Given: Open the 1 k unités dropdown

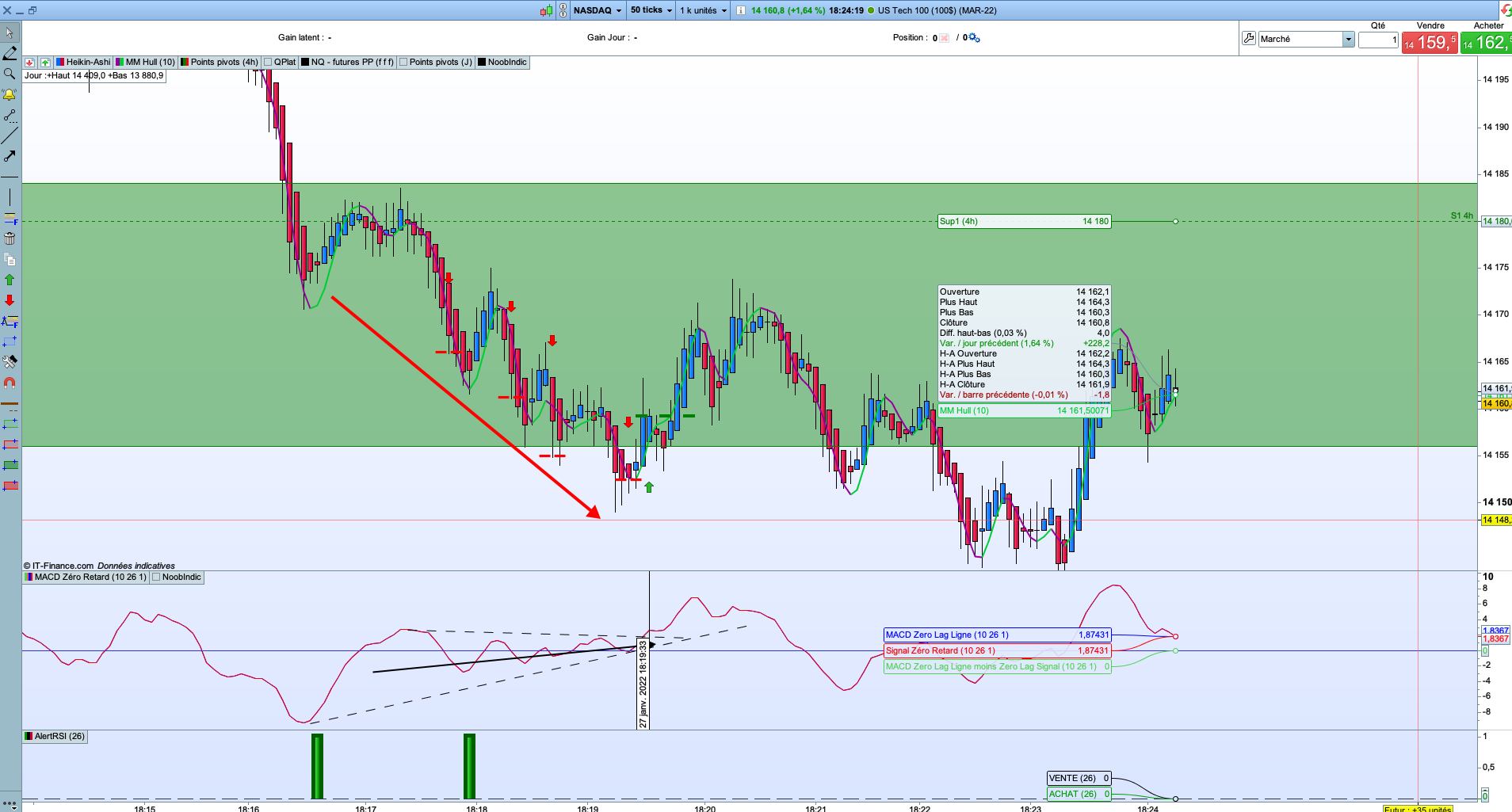Looking at the screenshot, I should [x=703, y=10].
